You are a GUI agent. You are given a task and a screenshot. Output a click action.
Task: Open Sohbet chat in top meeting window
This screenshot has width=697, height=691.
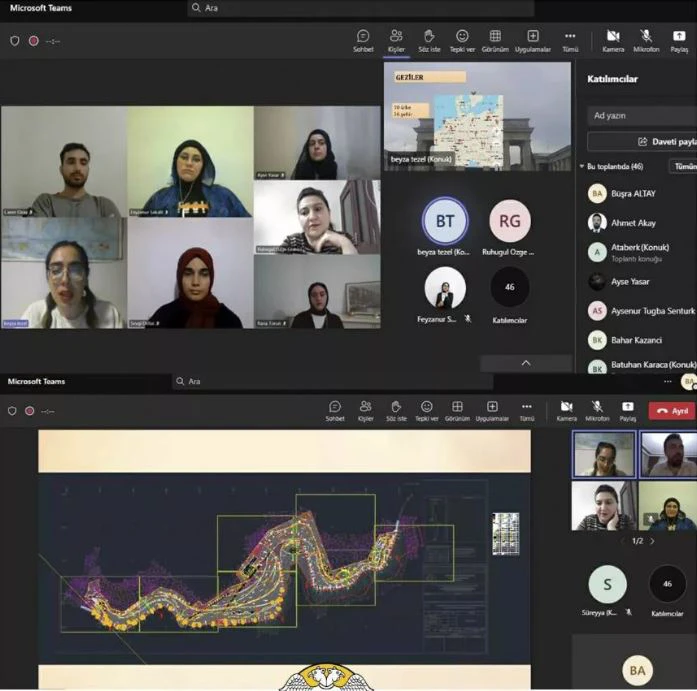click(363, 41)
